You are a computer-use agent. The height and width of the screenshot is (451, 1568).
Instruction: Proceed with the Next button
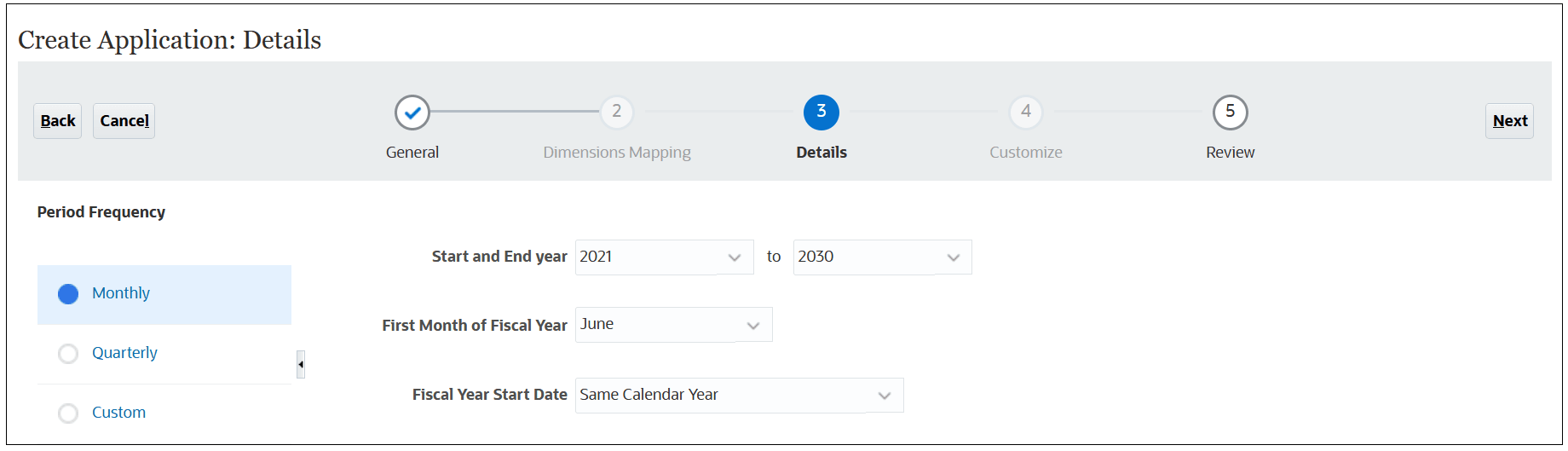coord(1510,121)
